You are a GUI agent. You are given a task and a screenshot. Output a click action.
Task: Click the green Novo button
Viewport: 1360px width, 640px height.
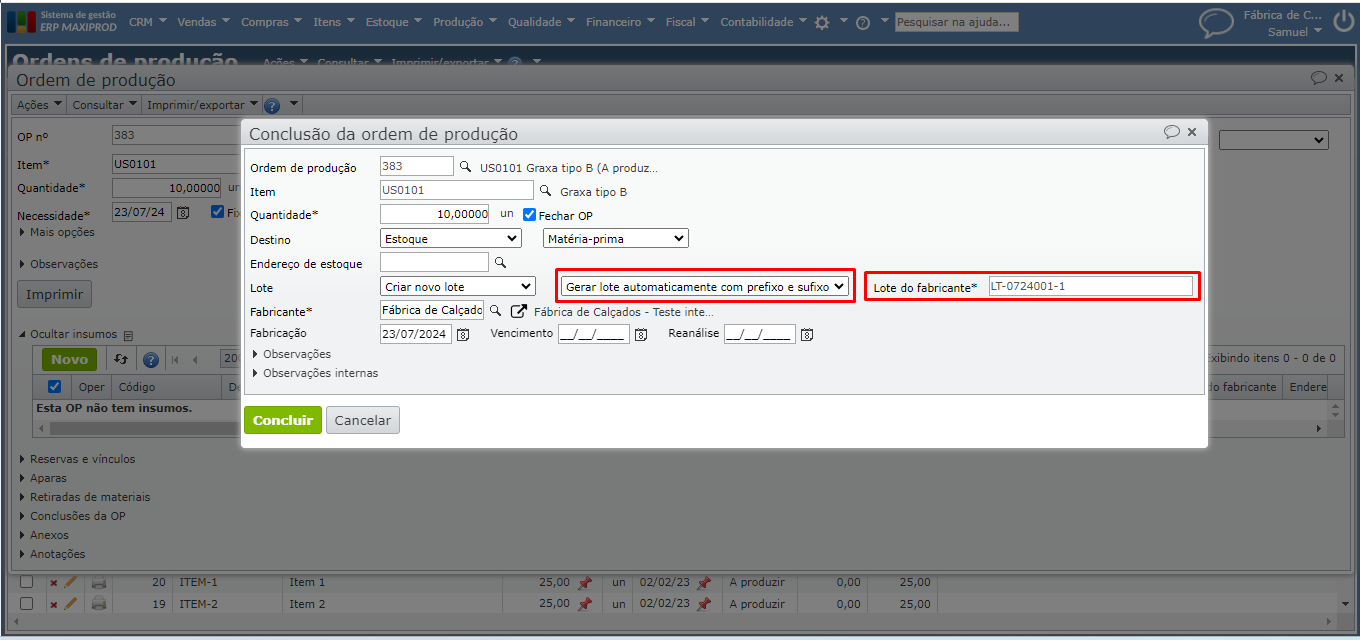70,360
